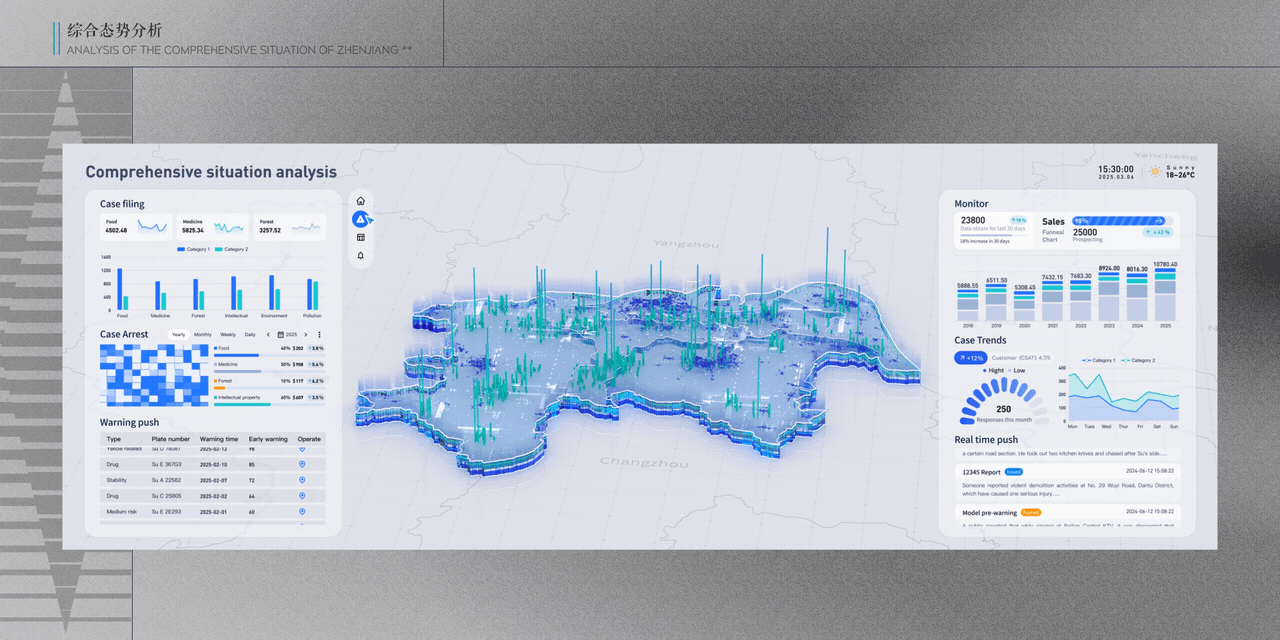
Task: Click the Medium risk row type
Action: click(122, 511)
